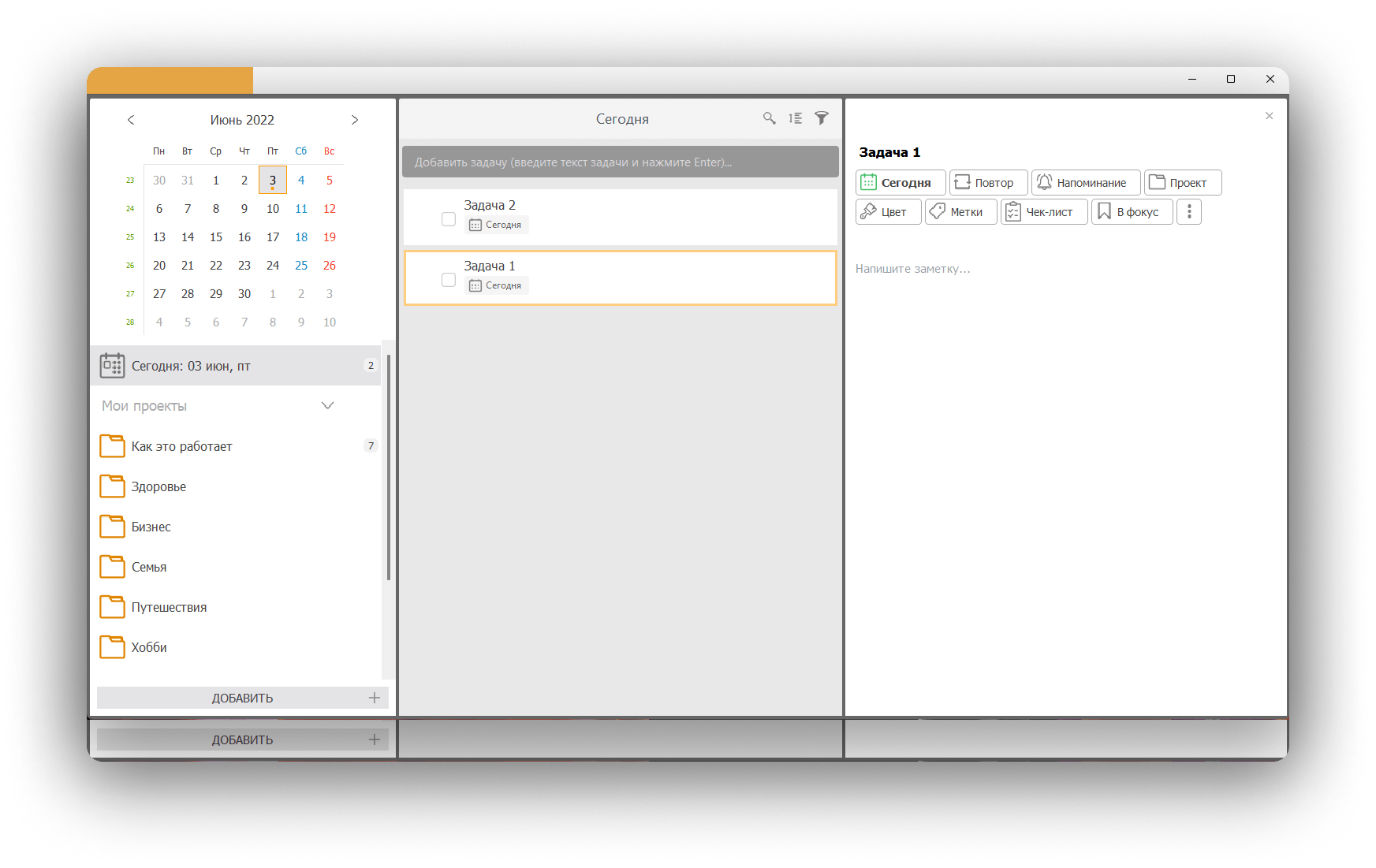Select June 22 in calendar
1376x868 pixels.
pos(216,266)
